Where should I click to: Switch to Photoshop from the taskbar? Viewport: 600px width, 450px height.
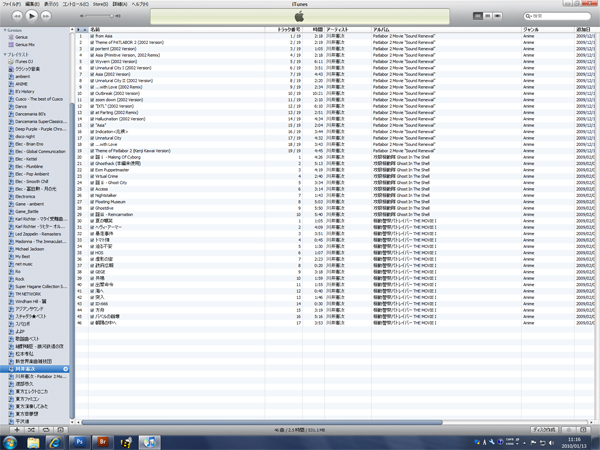coord(80,443)
